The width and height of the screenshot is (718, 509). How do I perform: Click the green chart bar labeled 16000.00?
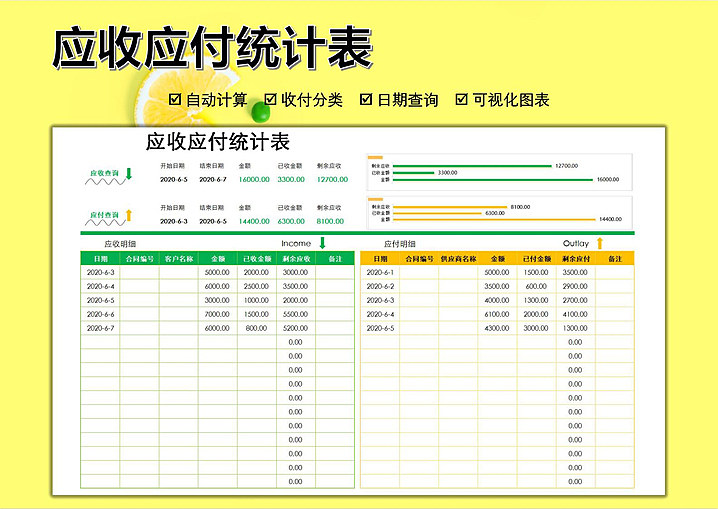point(493,180)
